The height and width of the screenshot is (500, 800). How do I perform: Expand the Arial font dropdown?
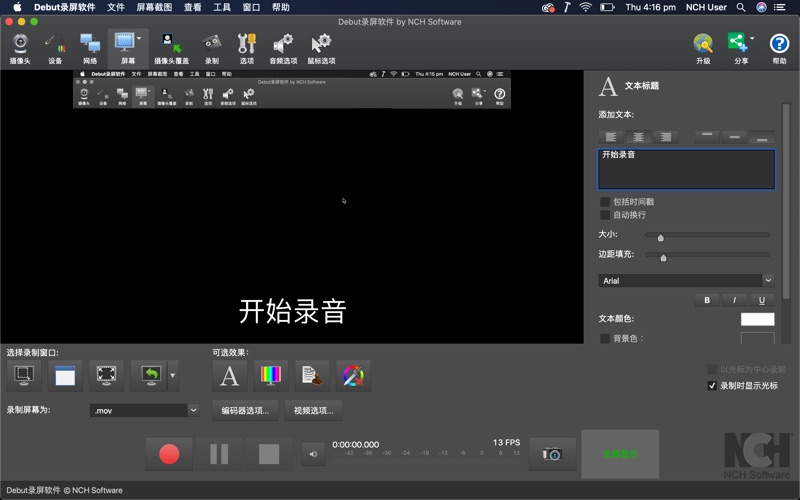(x=768, y=281)
